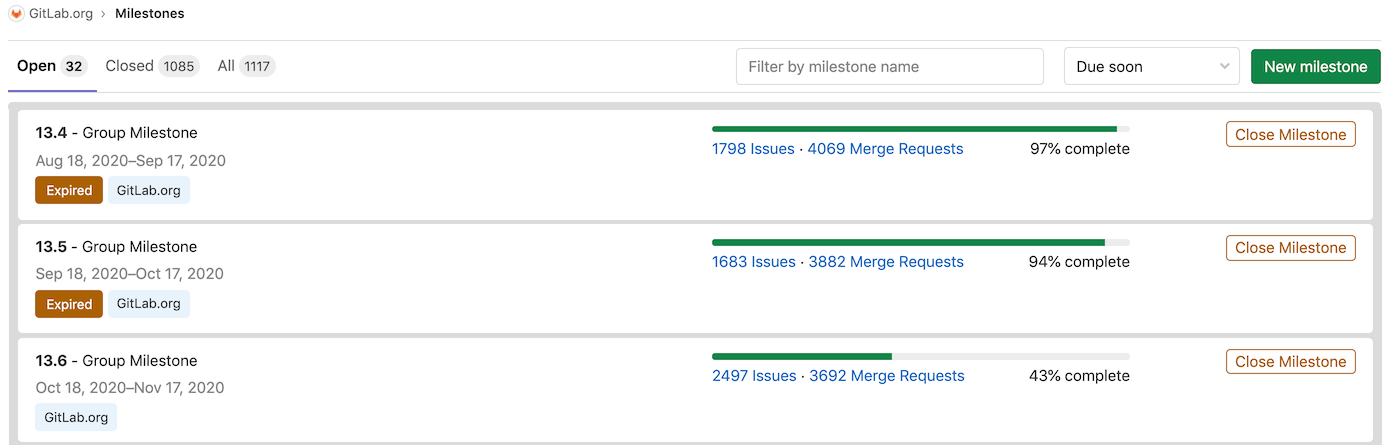This screenshot has height=445, width=1386.
Task: Focus the Filter by milestone name field
Action: pyautogui.click(x=889, y=67)
